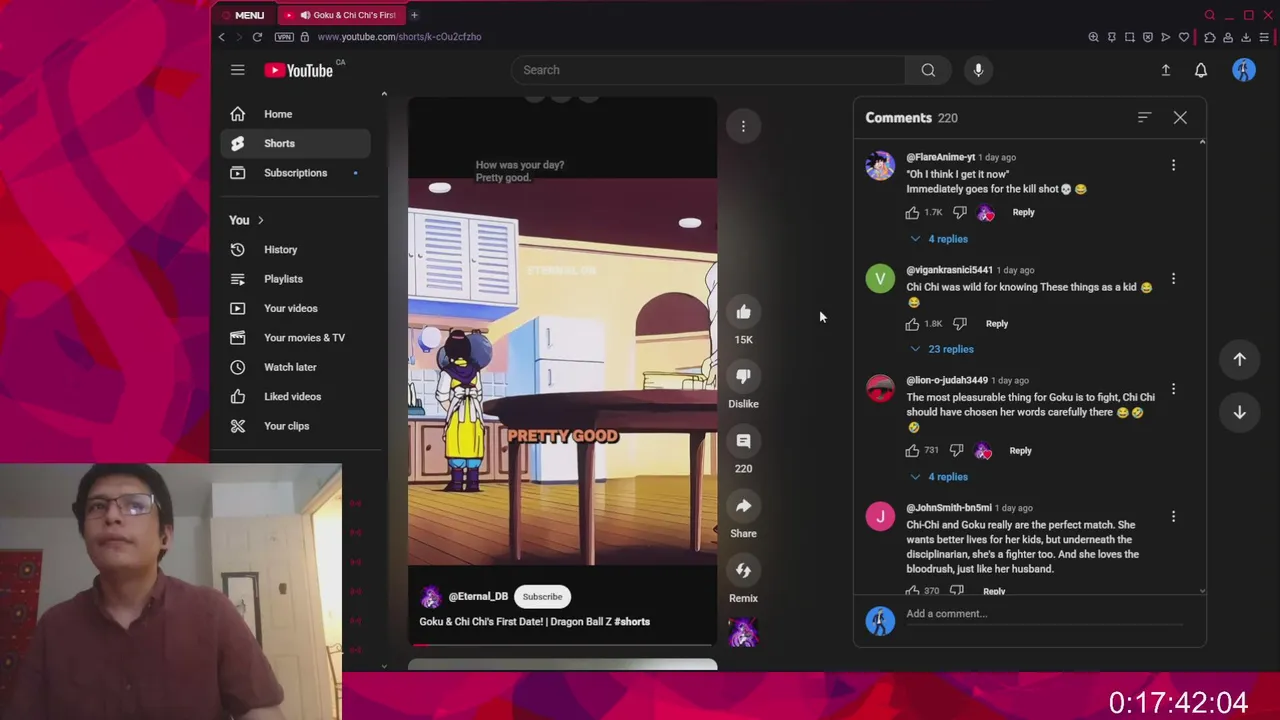Open Your videos in the sidebar
This screenshot has width=1280, height=720.
[296, 308]
